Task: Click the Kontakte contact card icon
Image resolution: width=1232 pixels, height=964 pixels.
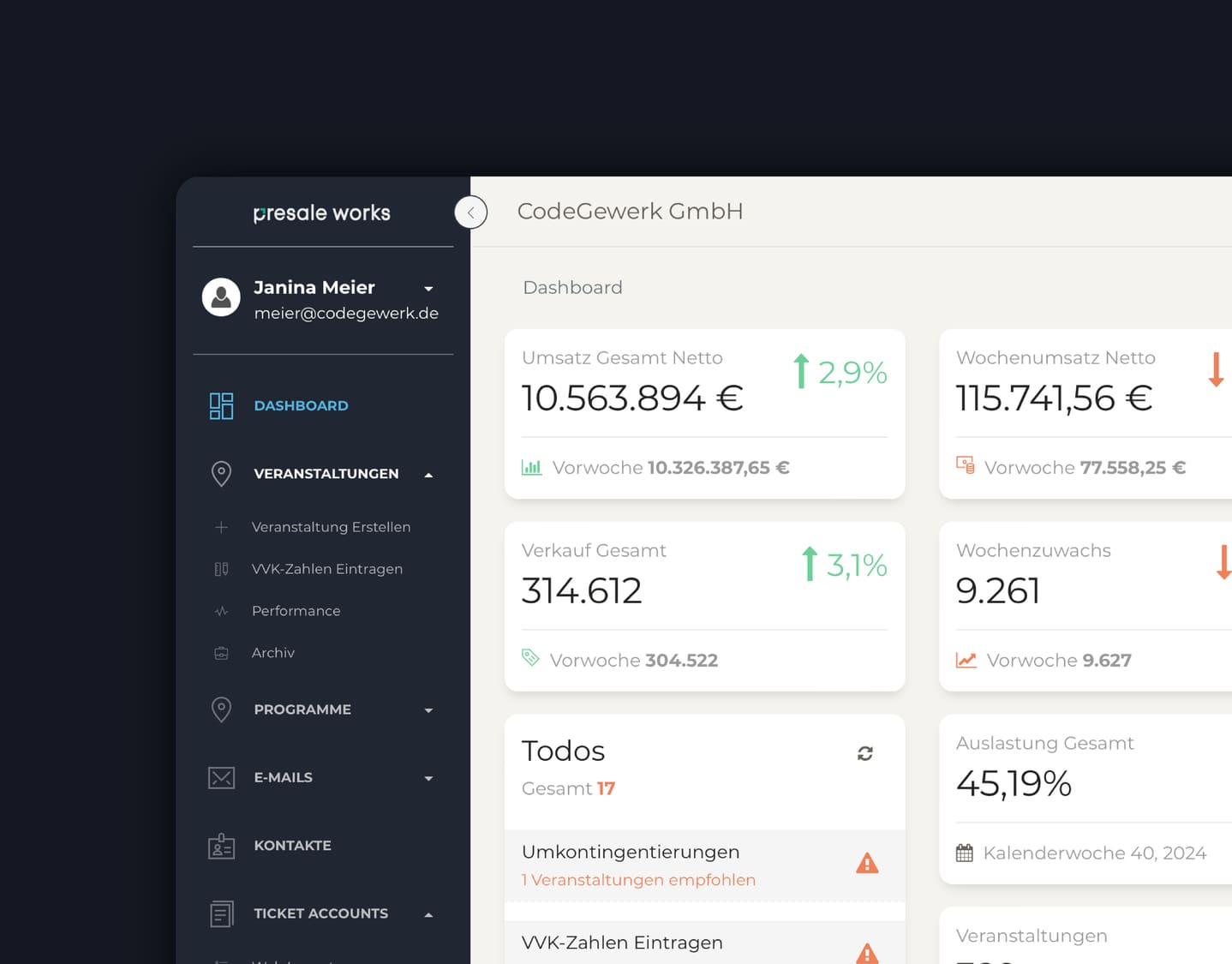Action: [221, 846]
